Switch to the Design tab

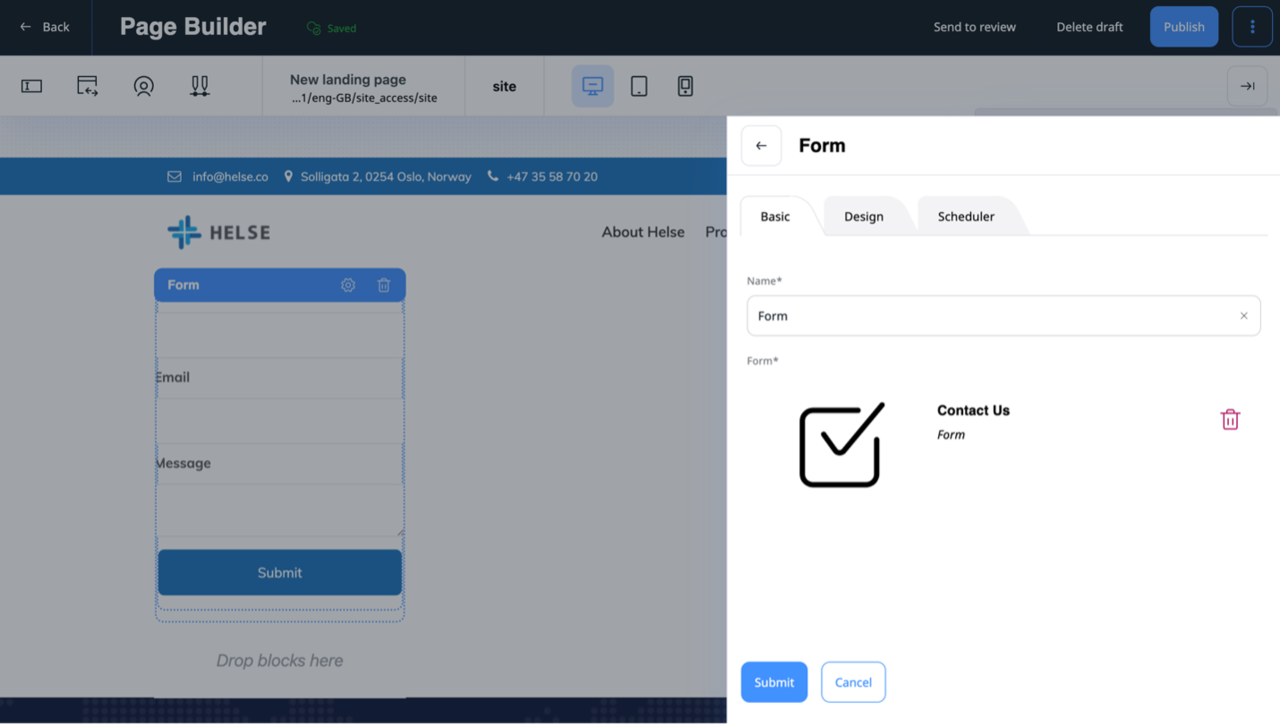pos(864,216)
